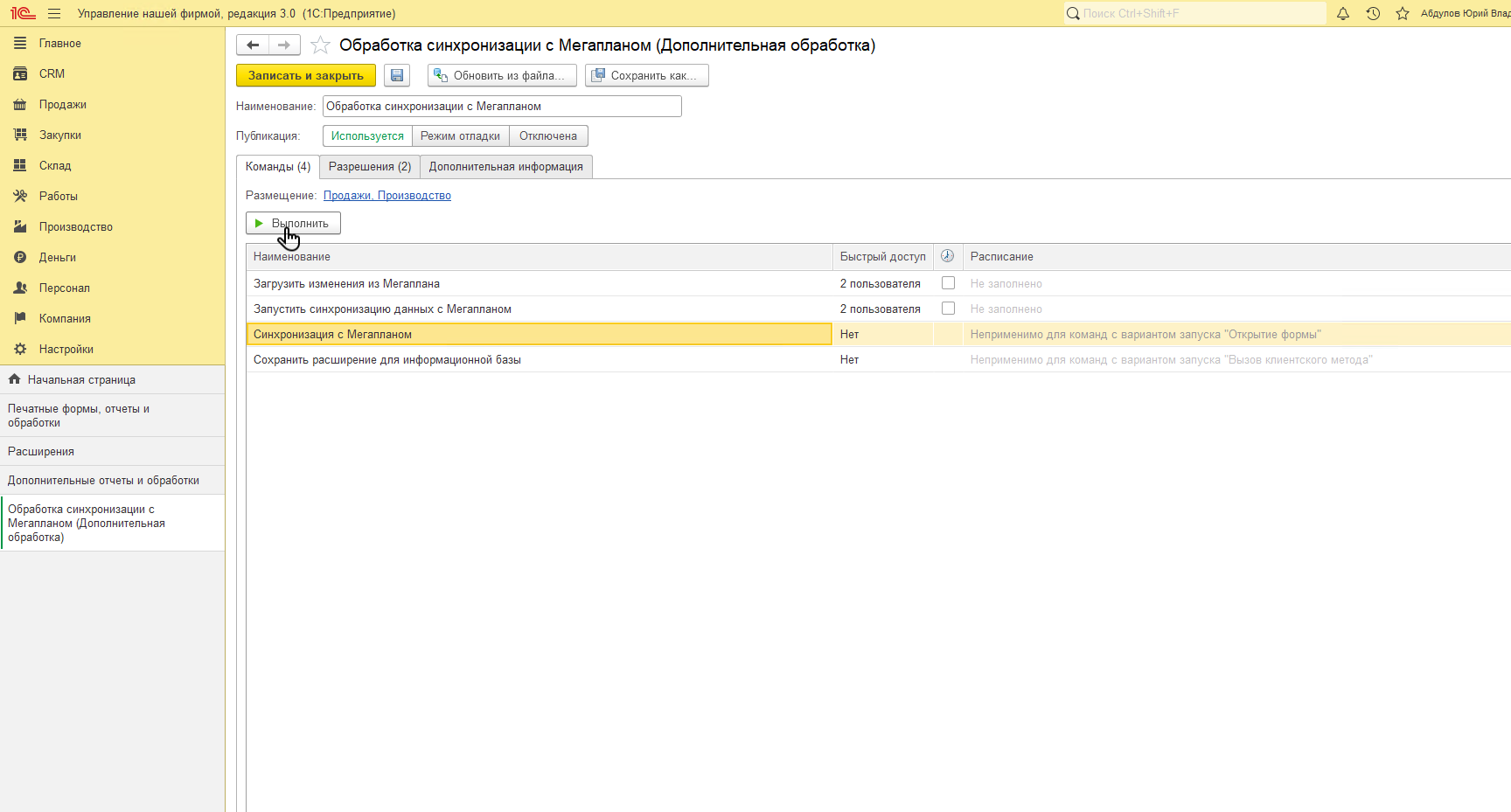This screenshot has height=812, width=1511.
Task: Open Расширения panel item
Action: click(112, 451)
